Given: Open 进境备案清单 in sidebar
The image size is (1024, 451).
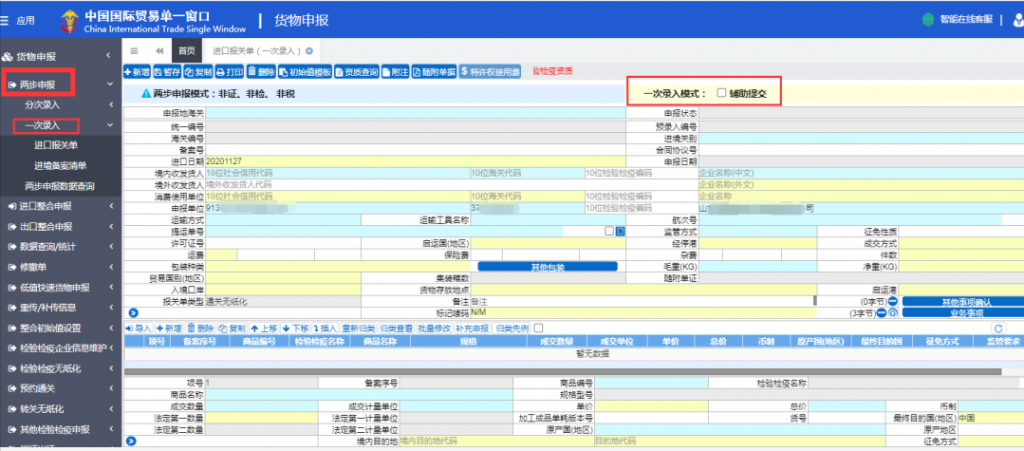Looking at the screenshot, I should pos(60,165).
